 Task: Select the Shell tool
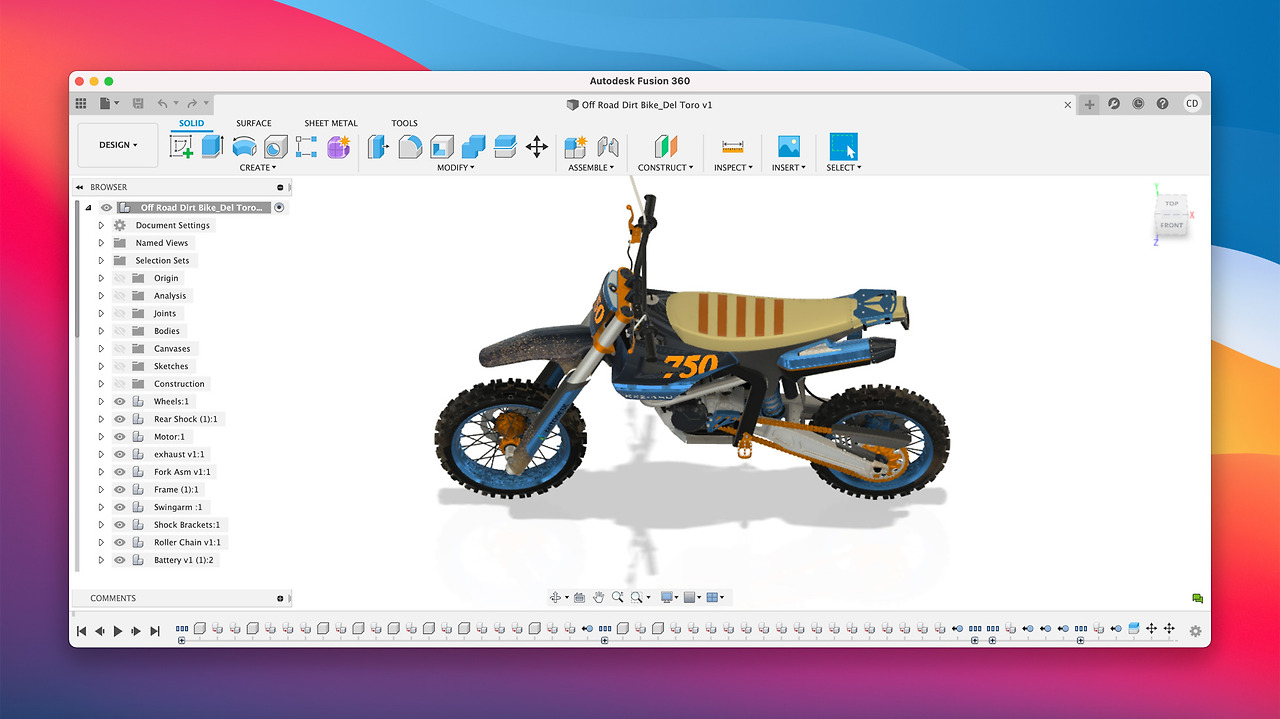(442, 147)
